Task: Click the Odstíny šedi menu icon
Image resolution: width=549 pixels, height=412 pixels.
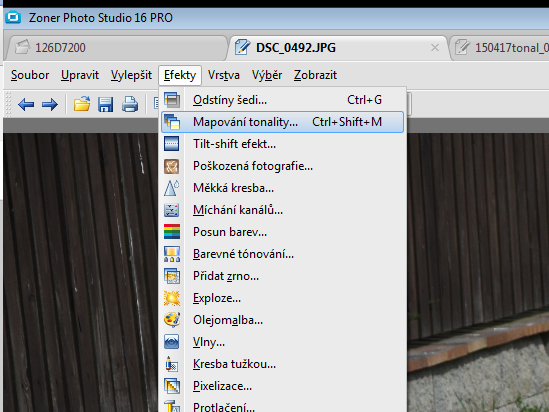Action: click(x=172, y=100)
